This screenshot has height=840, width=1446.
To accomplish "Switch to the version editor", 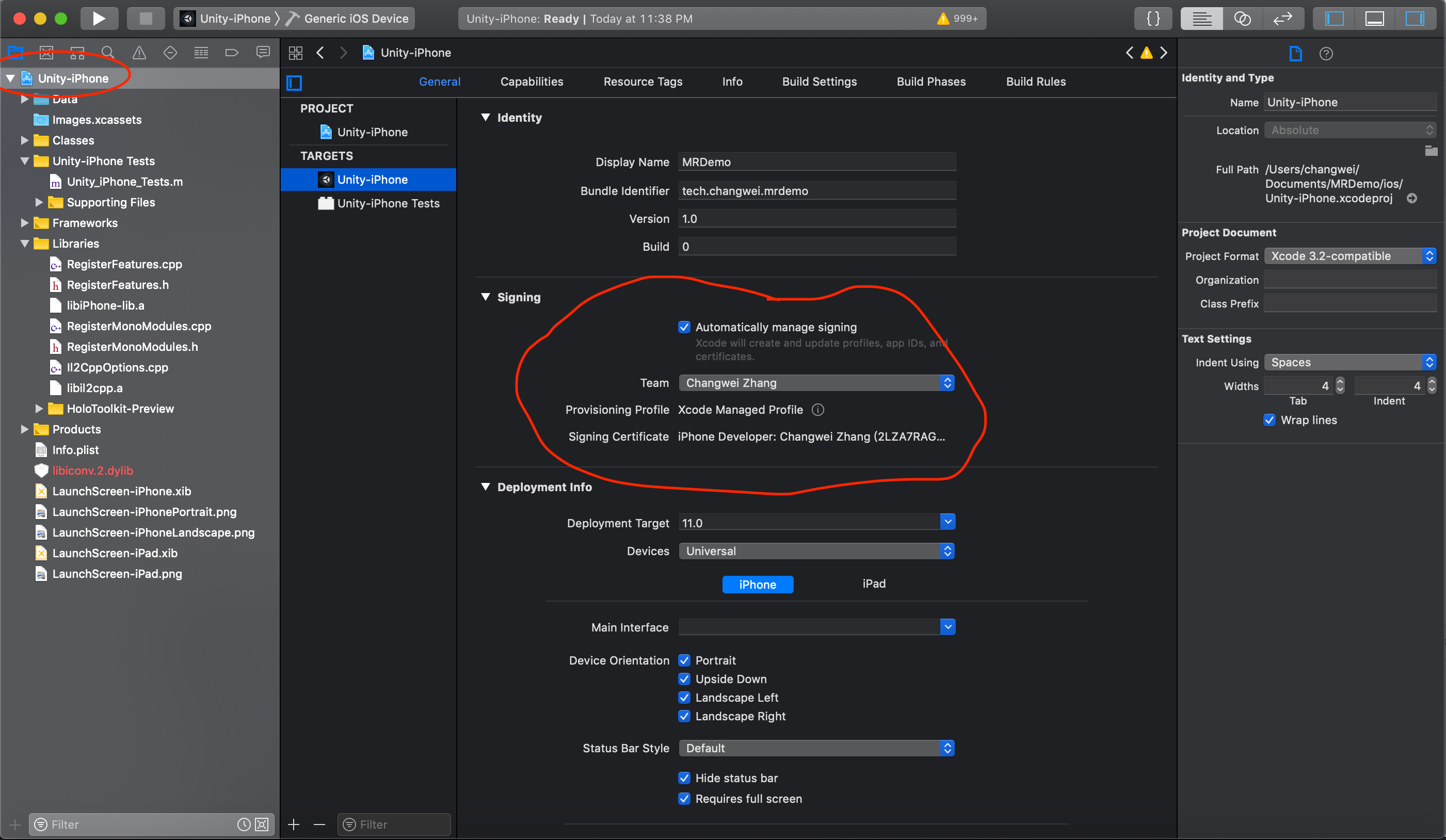I will 1283,19.
